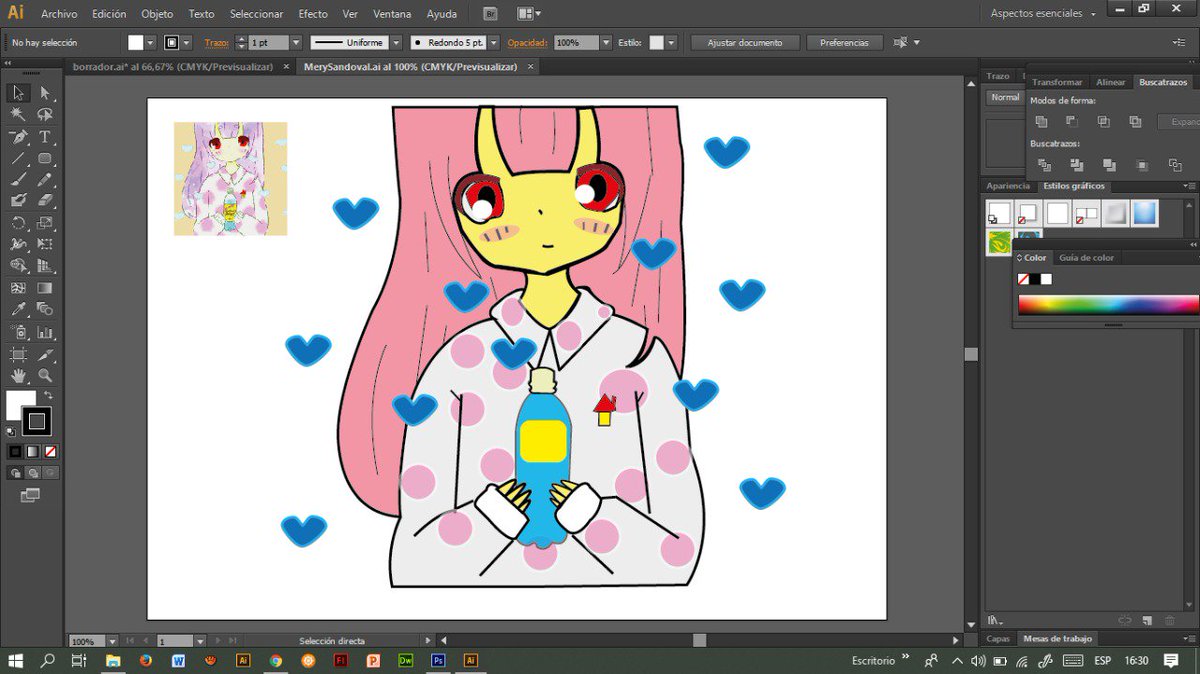Enable Draw Behind mode
Screen dimensions: 1200x674
click(x=33, y=472)
